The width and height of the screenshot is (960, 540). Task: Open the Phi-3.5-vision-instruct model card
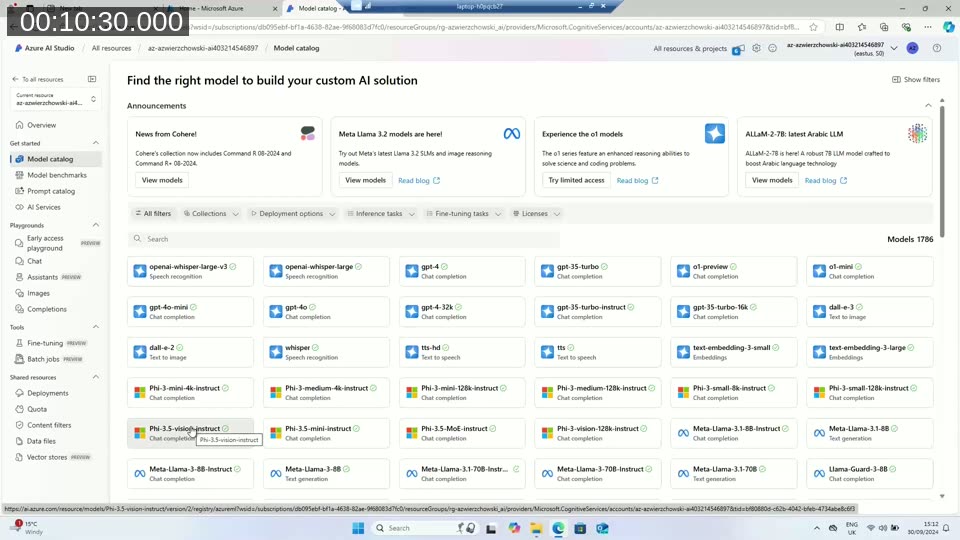point(190,433)
